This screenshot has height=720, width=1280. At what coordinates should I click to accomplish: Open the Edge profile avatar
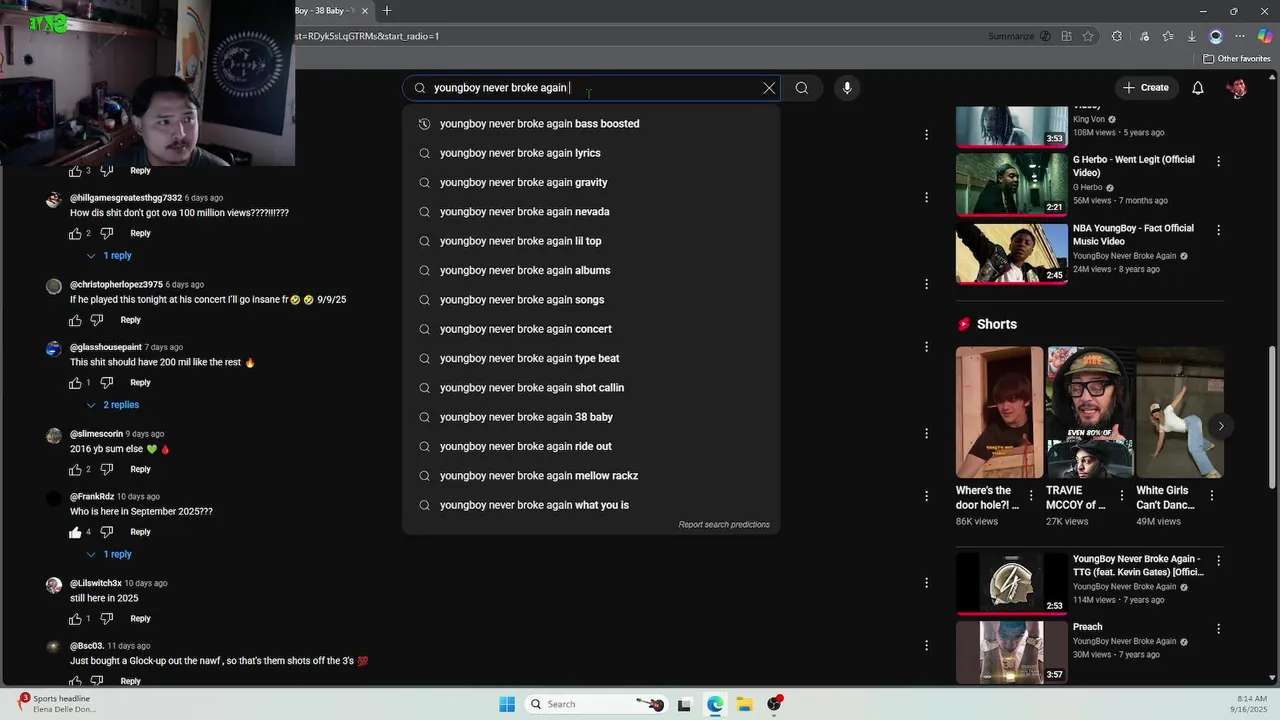[x=1216, y=36]
